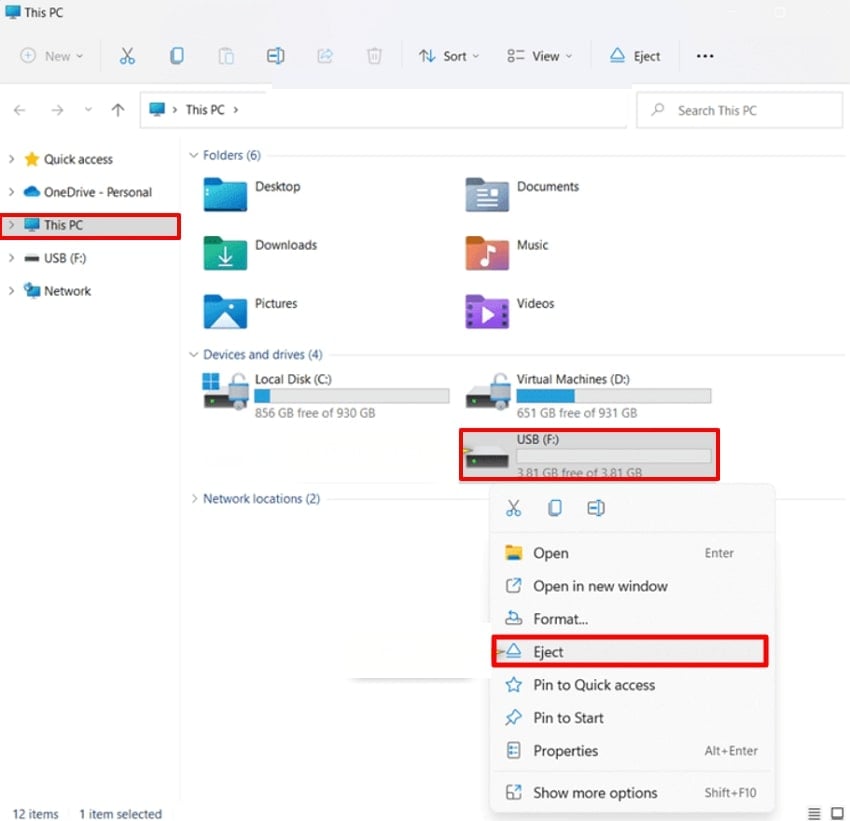This screenshot has width=850, height=821.
Task: Go up one level with the up arrow
Action: pos(118,110)
